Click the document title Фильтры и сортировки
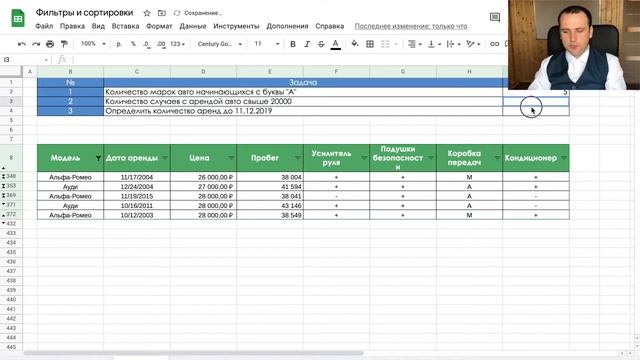Image resolution: width=640 pixels, height=360 pixels. (x=84, y=13)
